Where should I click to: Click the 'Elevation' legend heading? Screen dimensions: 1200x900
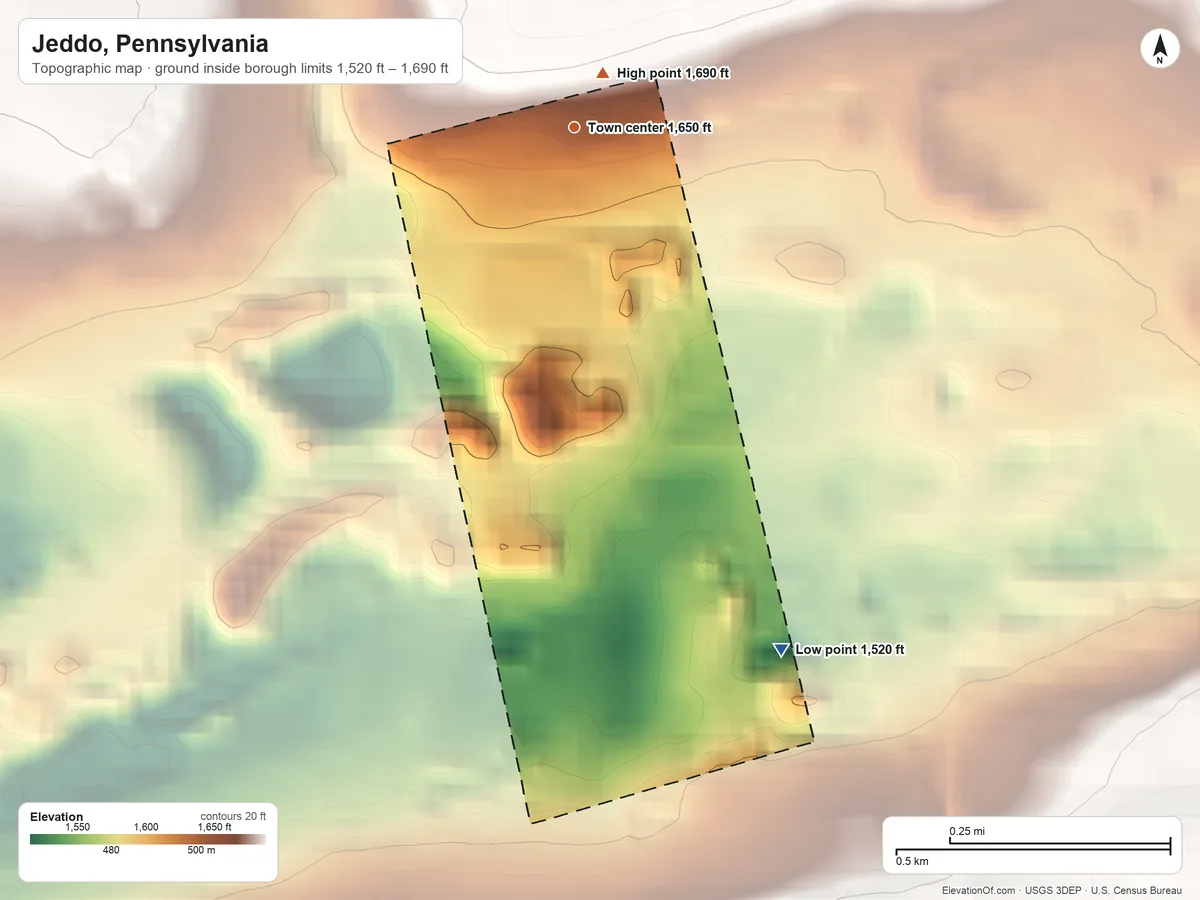point(57,817)
